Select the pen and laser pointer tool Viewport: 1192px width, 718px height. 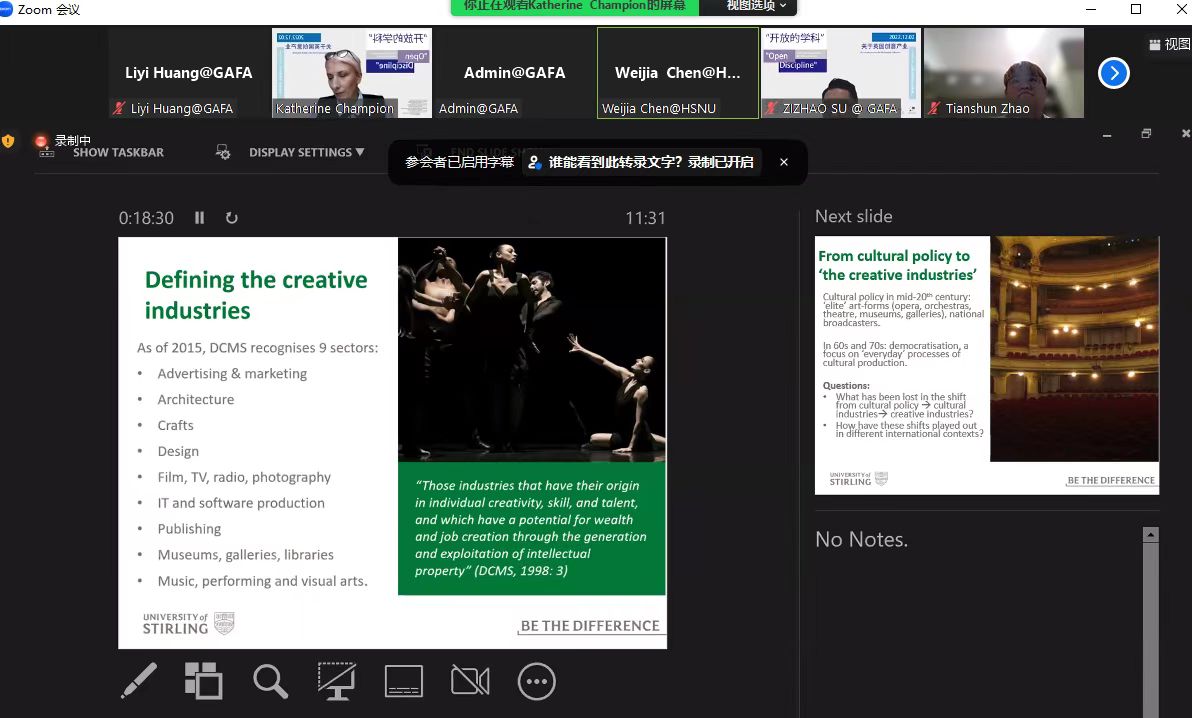tap(139, 681)
